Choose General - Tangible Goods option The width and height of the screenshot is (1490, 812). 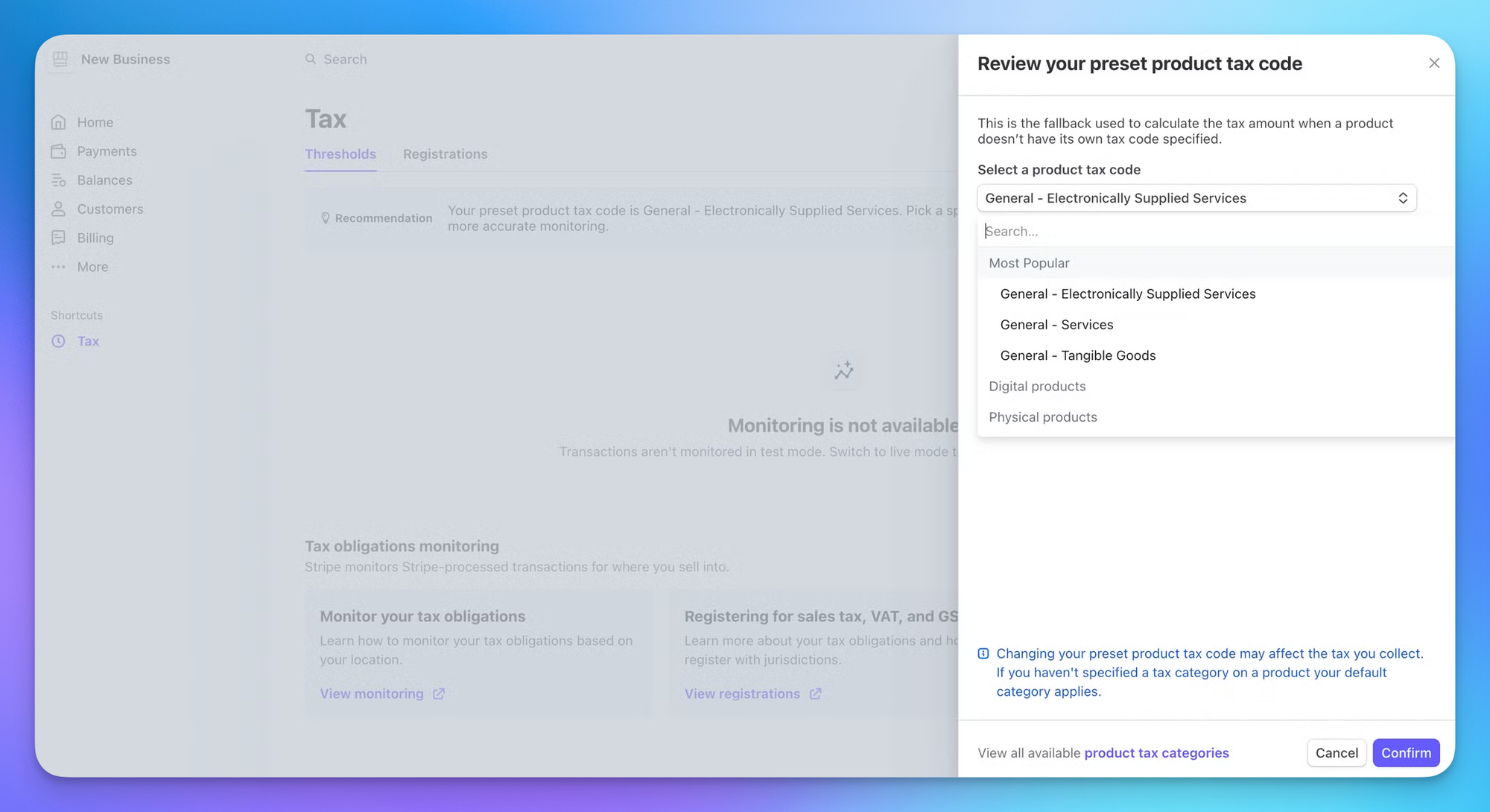tap(1077, 355)
